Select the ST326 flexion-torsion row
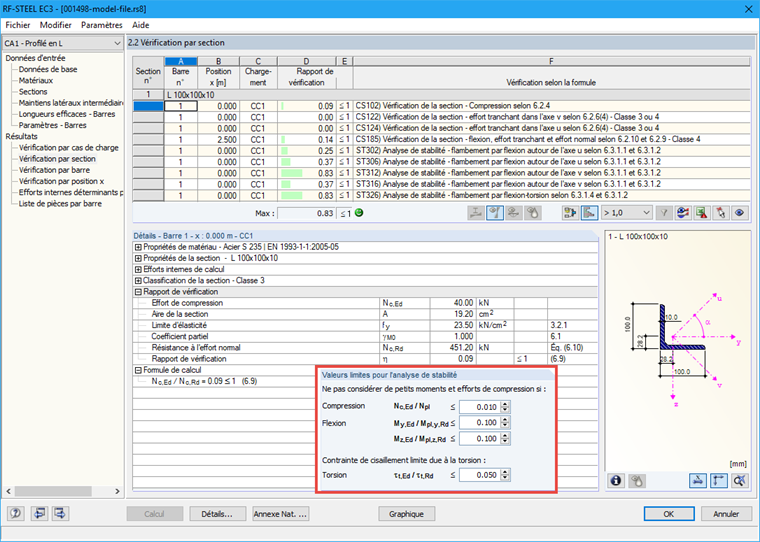This screenshot has height=542, width=760. pyautogui.click(x=442, y=195)
